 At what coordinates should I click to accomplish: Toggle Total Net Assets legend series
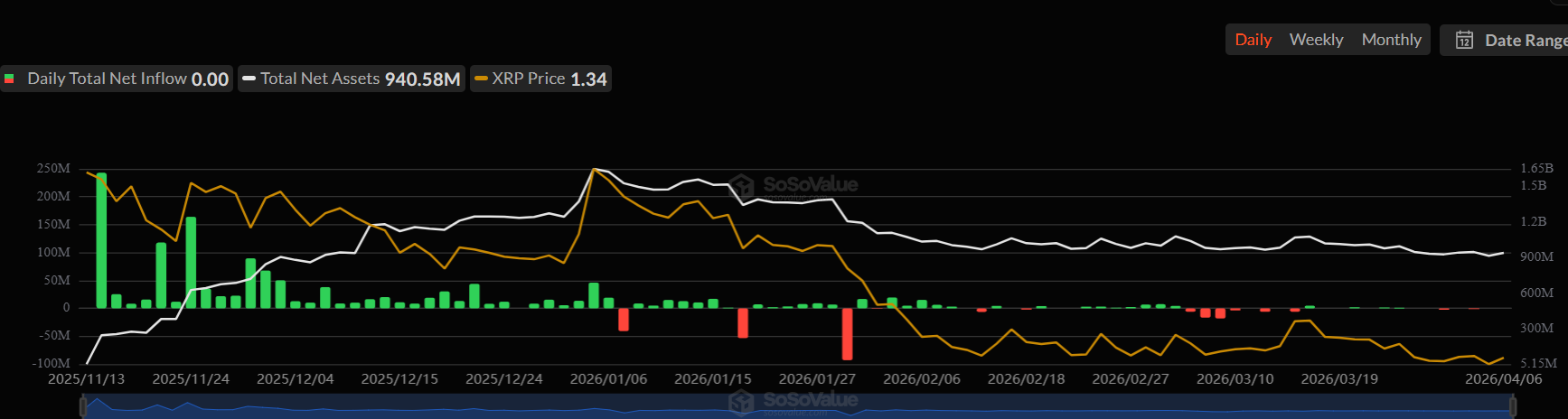pyautogui.click(x=352, y=79)
